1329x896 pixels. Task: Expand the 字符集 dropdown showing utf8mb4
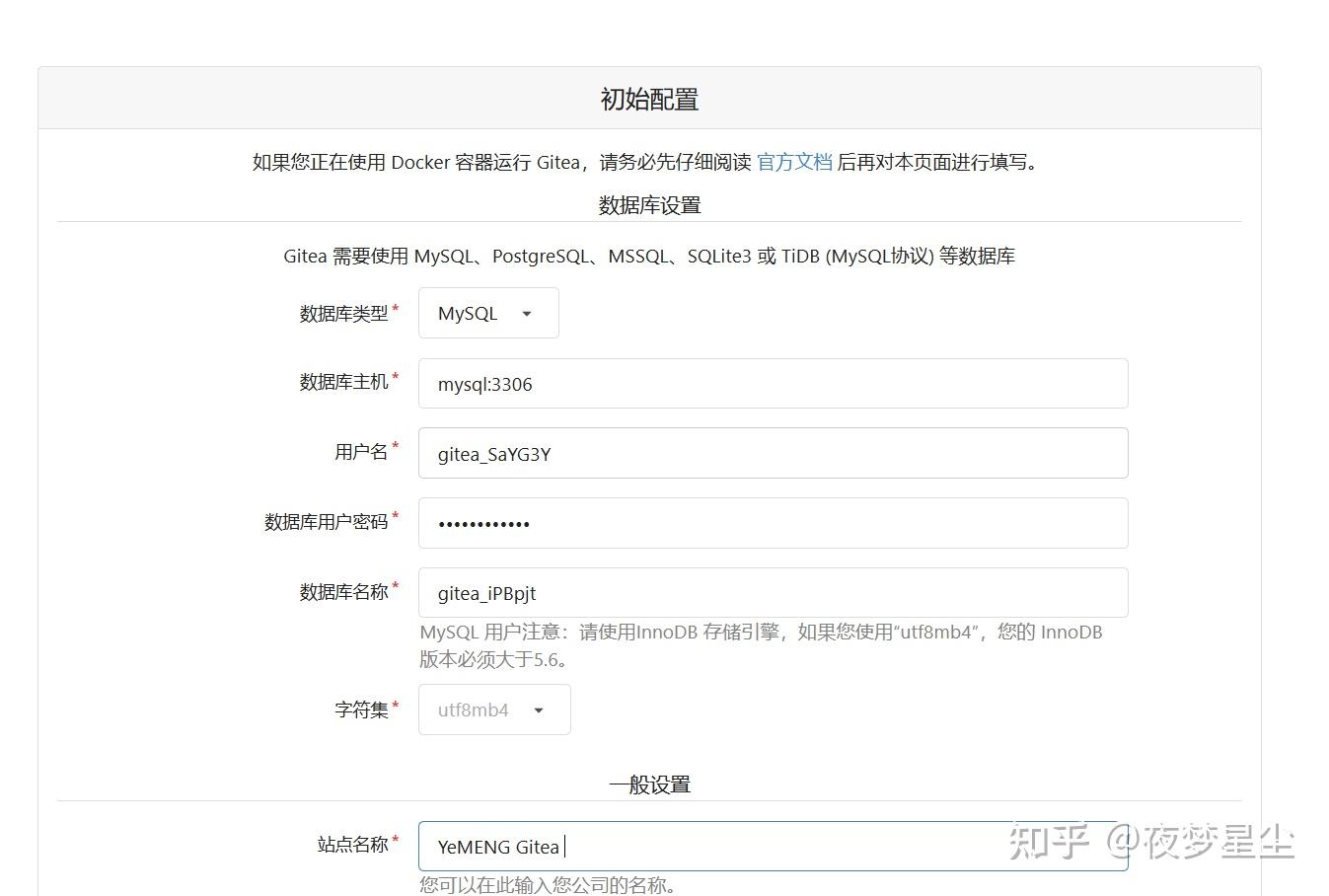point(493,709)
